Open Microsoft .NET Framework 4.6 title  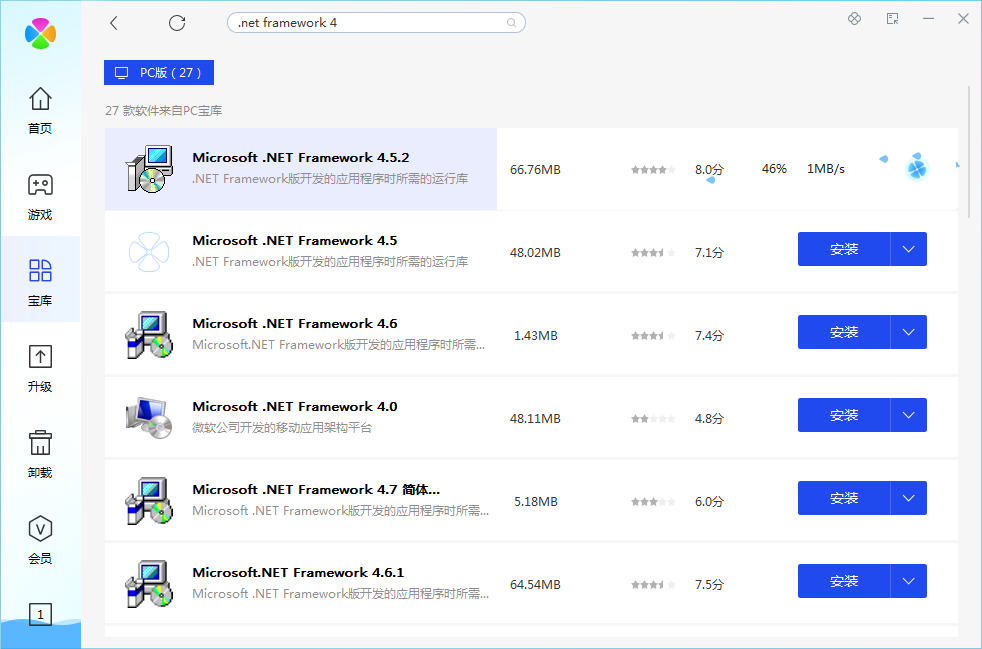click(x=294, y=323)
